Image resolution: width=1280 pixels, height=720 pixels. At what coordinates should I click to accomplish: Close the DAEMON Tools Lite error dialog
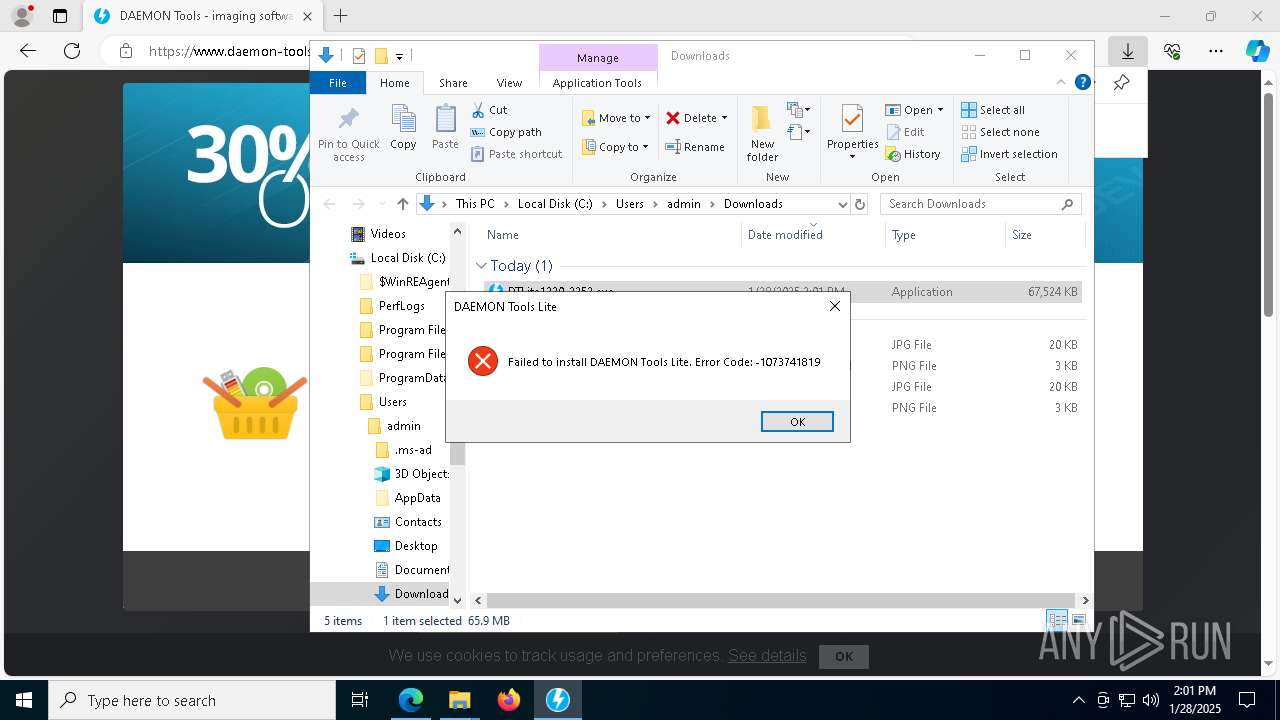click(835, 306)
